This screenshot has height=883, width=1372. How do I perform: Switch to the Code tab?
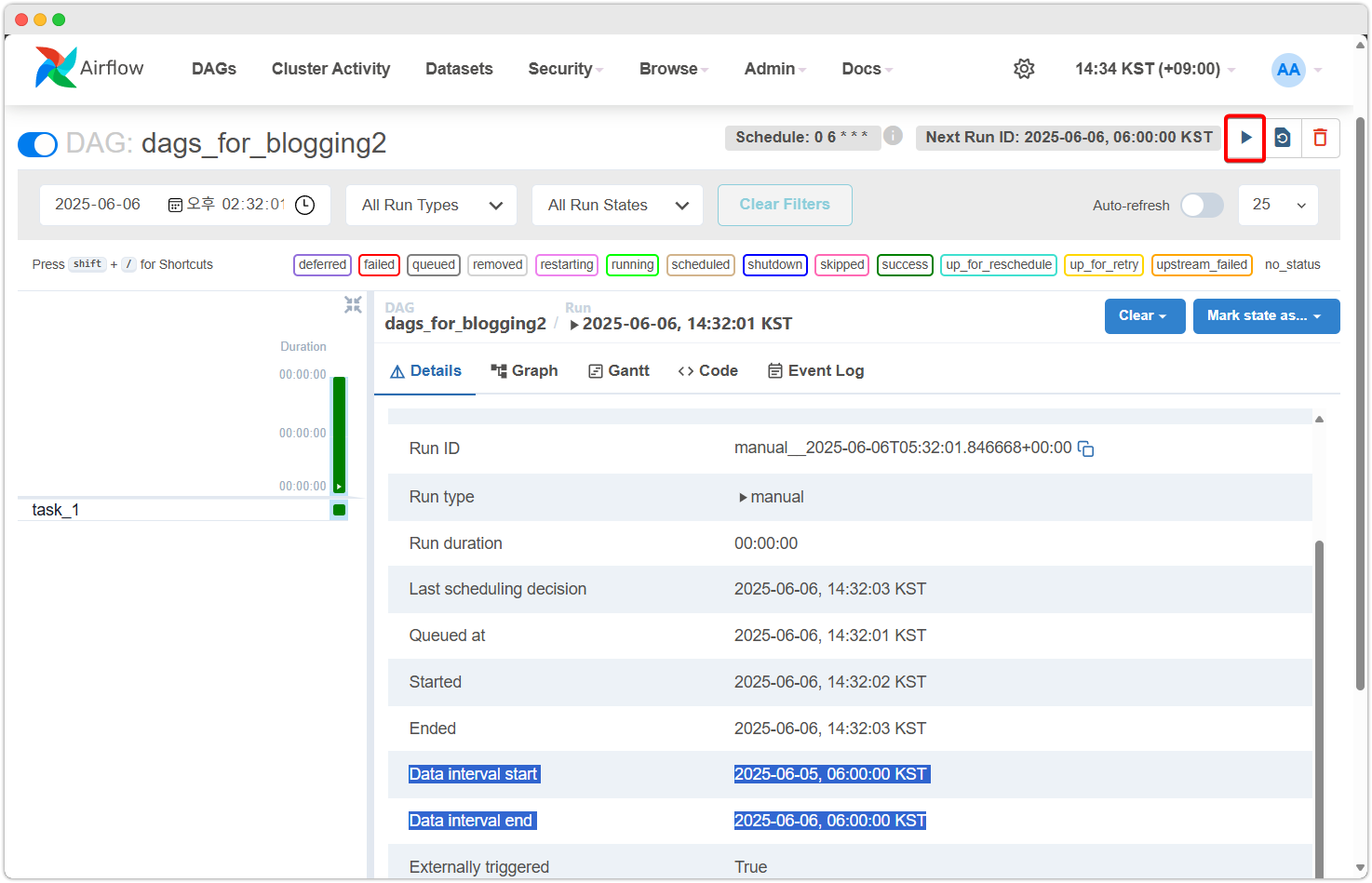(x=708, y=371)
